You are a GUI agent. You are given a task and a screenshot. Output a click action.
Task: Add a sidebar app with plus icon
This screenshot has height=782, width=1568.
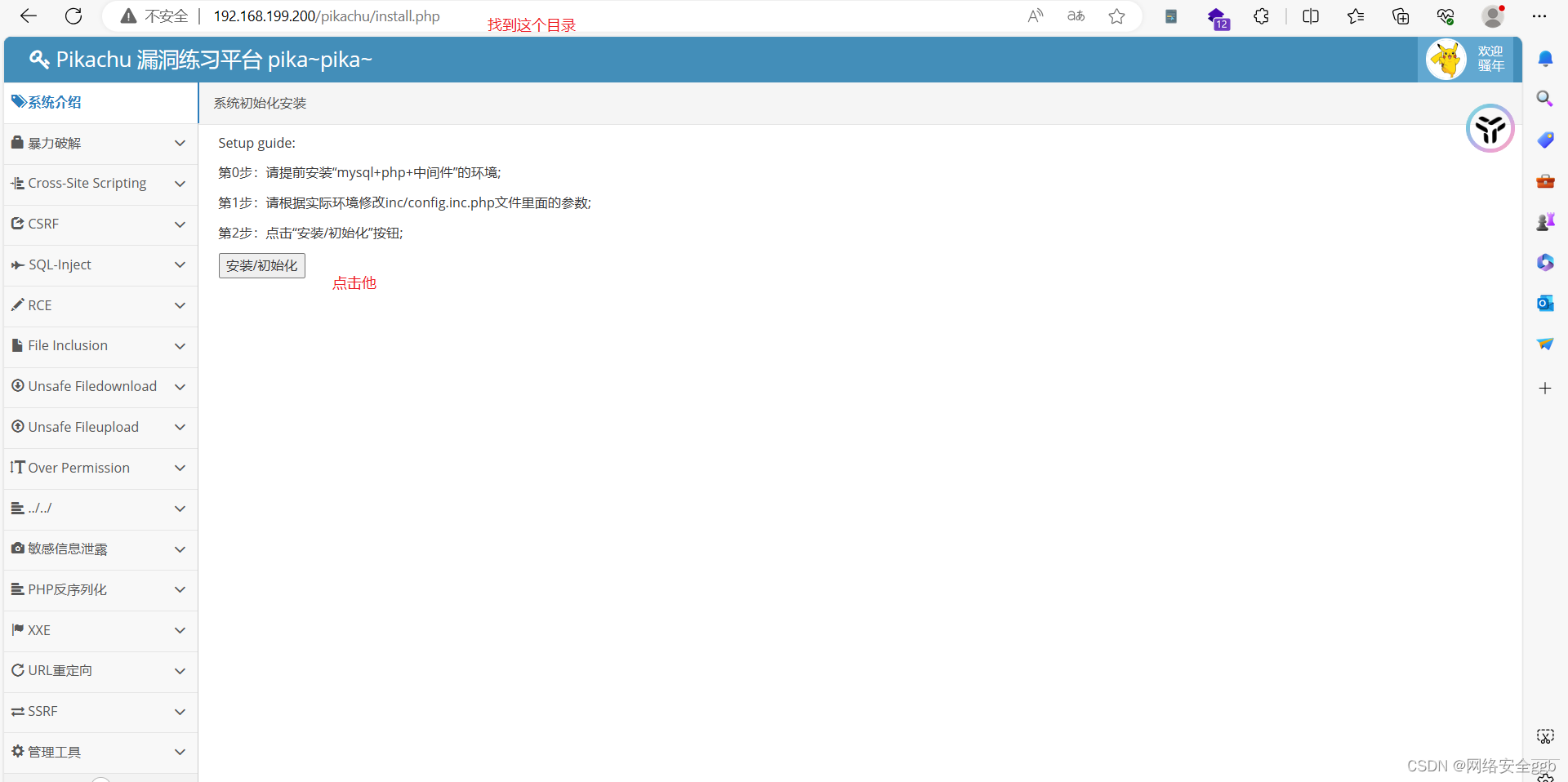click(x=1545, y=389)
